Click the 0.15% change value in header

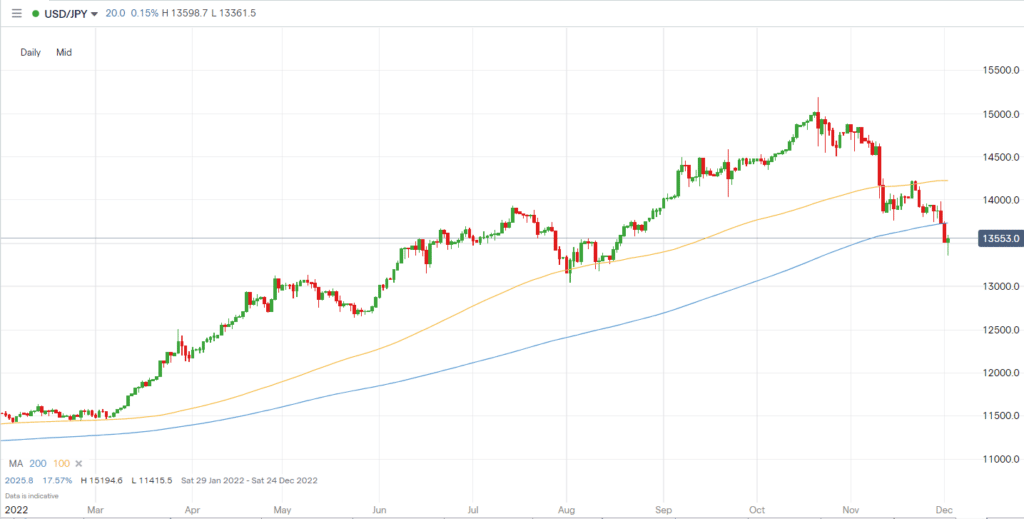144,14
